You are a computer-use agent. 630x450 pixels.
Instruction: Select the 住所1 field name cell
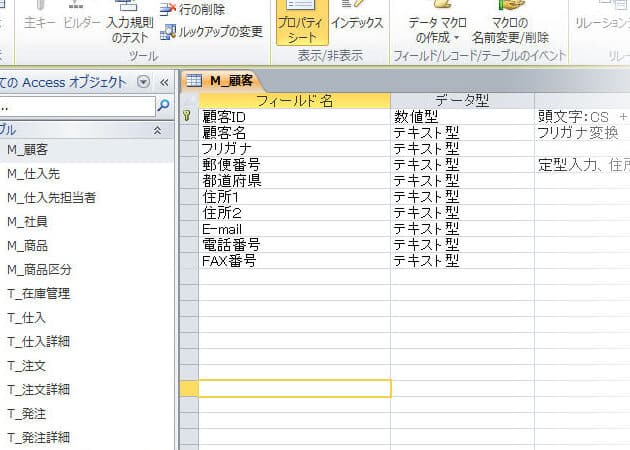295,197
